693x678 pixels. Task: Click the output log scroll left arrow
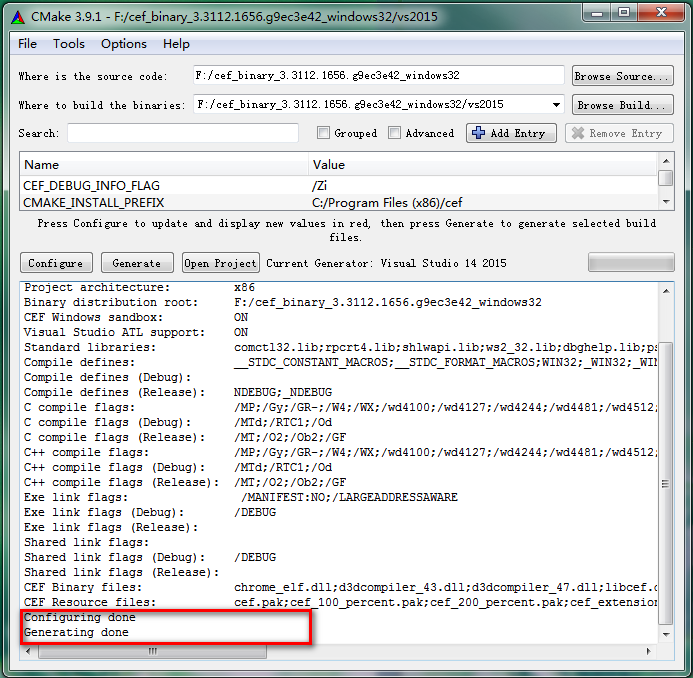28,651
